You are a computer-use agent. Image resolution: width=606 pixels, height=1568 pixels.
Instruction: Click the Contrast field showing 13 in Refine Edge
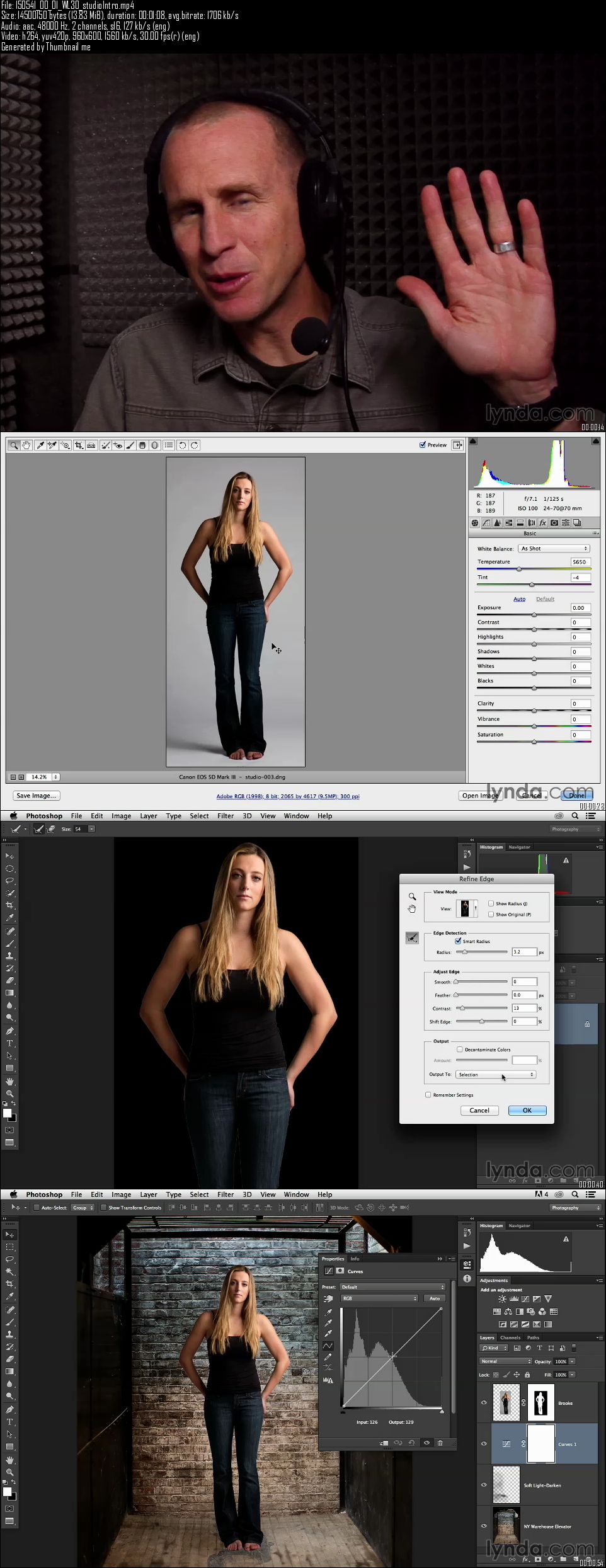(524, 1008)
